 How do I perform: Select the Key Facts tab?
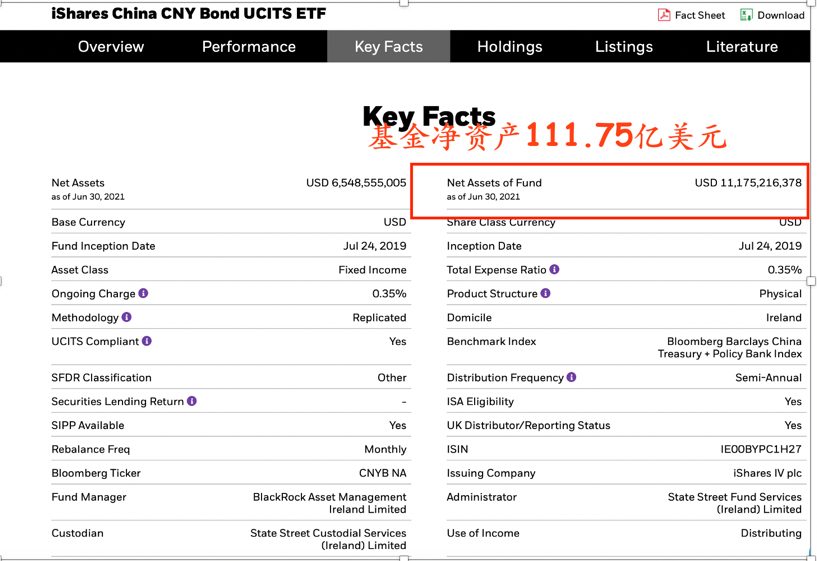tap(388, 47)
